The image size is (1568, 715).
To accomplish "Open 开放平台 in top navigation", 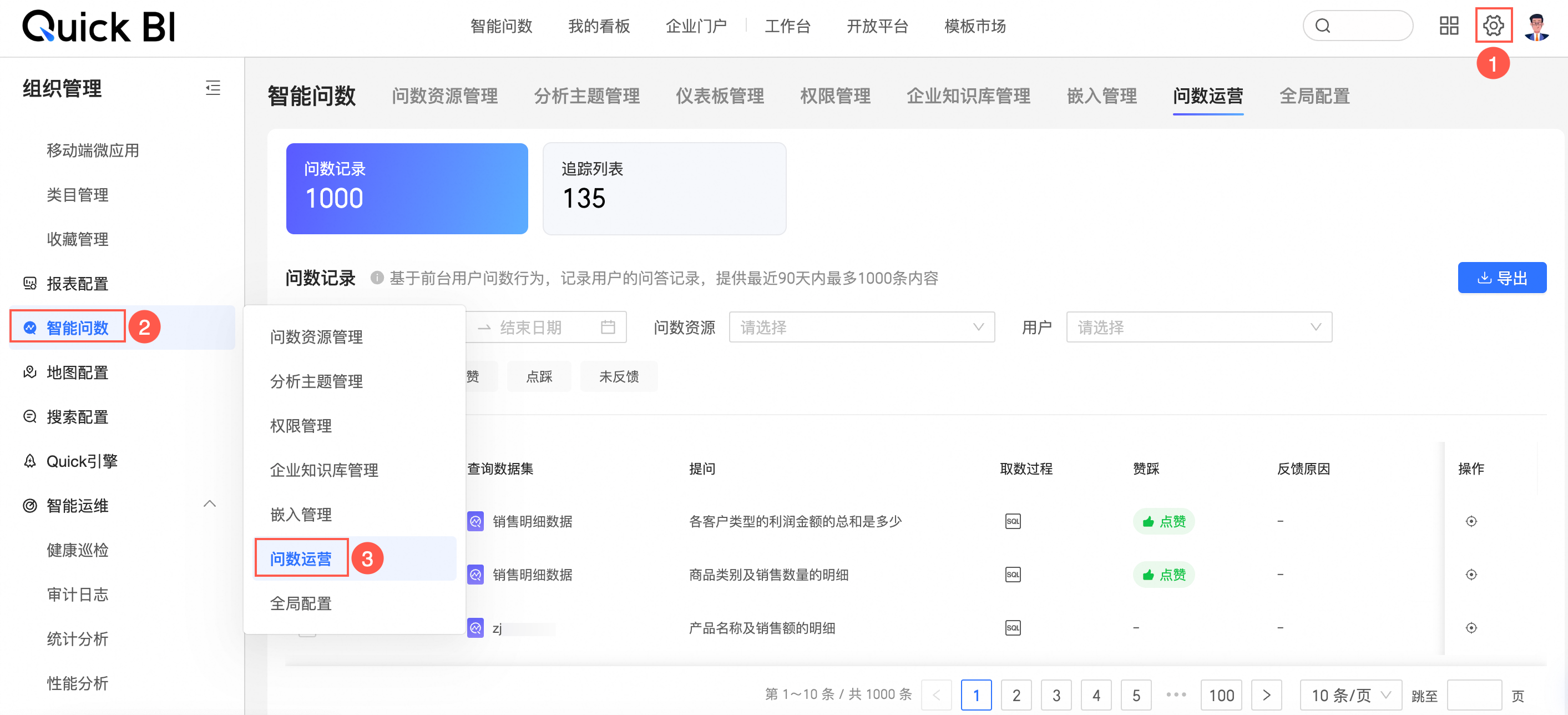I will point(877,26).
